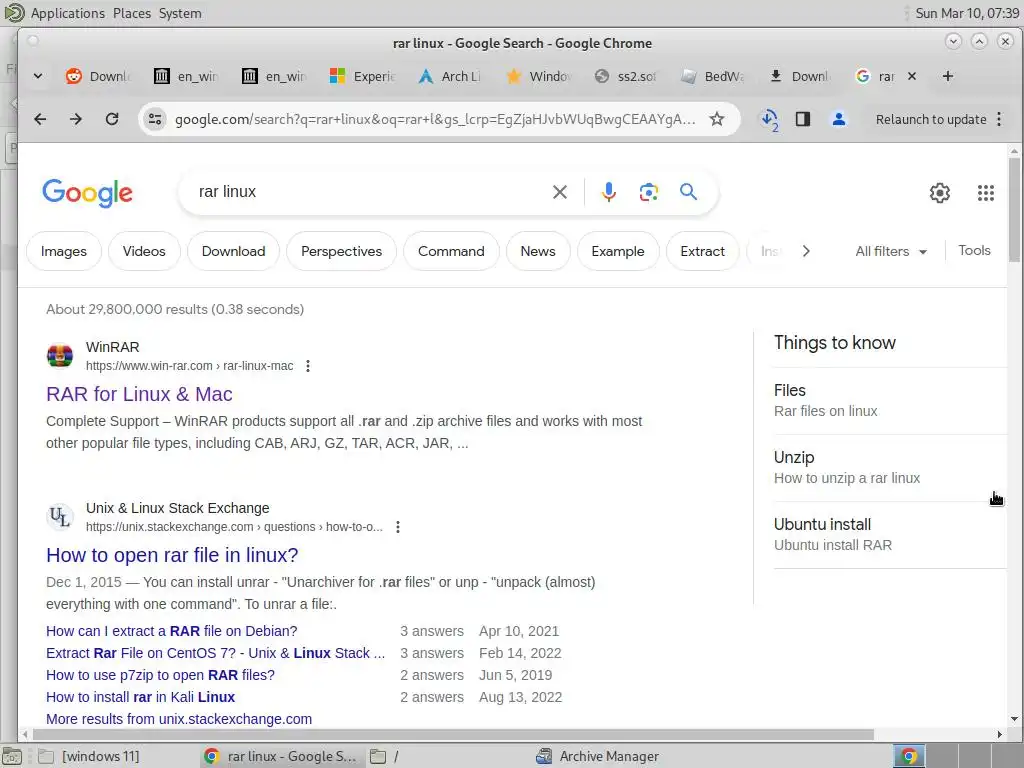Switch to the Windo starred tab
The height and width of the screenshot is (768, 1024).
click(539, 76)
